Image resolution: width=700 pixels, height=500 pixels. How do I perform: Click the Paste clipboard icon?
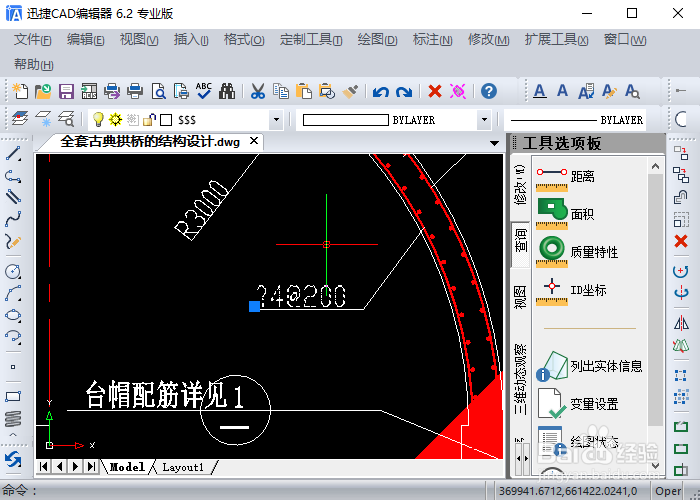tap(304, 92)
